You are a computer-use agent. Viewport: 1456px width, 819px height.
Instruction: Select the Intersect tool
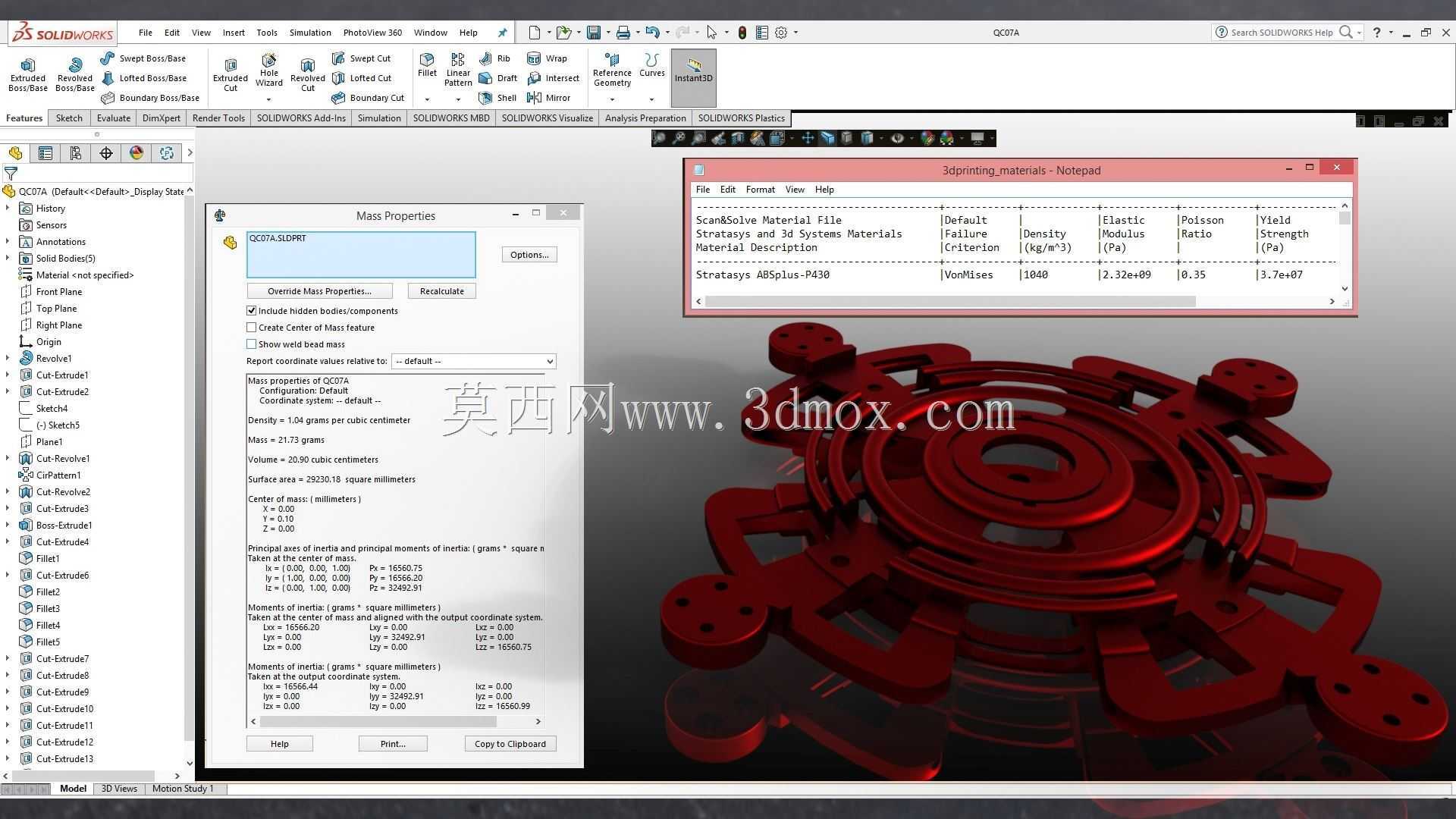point(553,78)
